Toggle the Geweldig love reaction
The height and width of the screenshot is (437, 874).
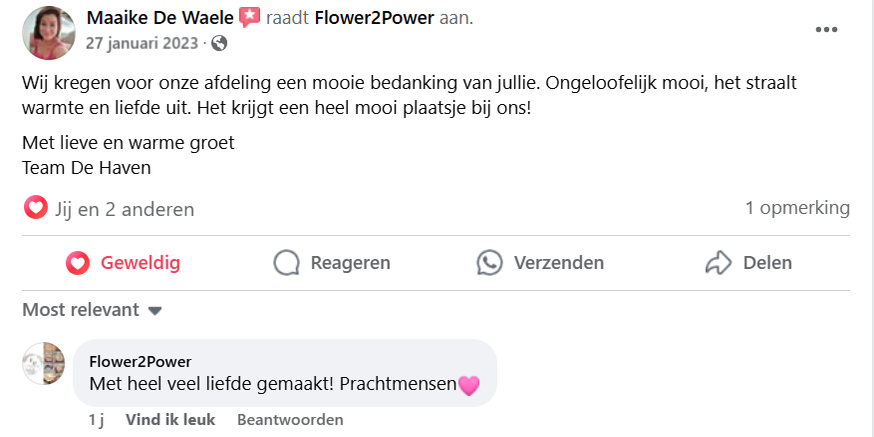click(x=123, y=263)
